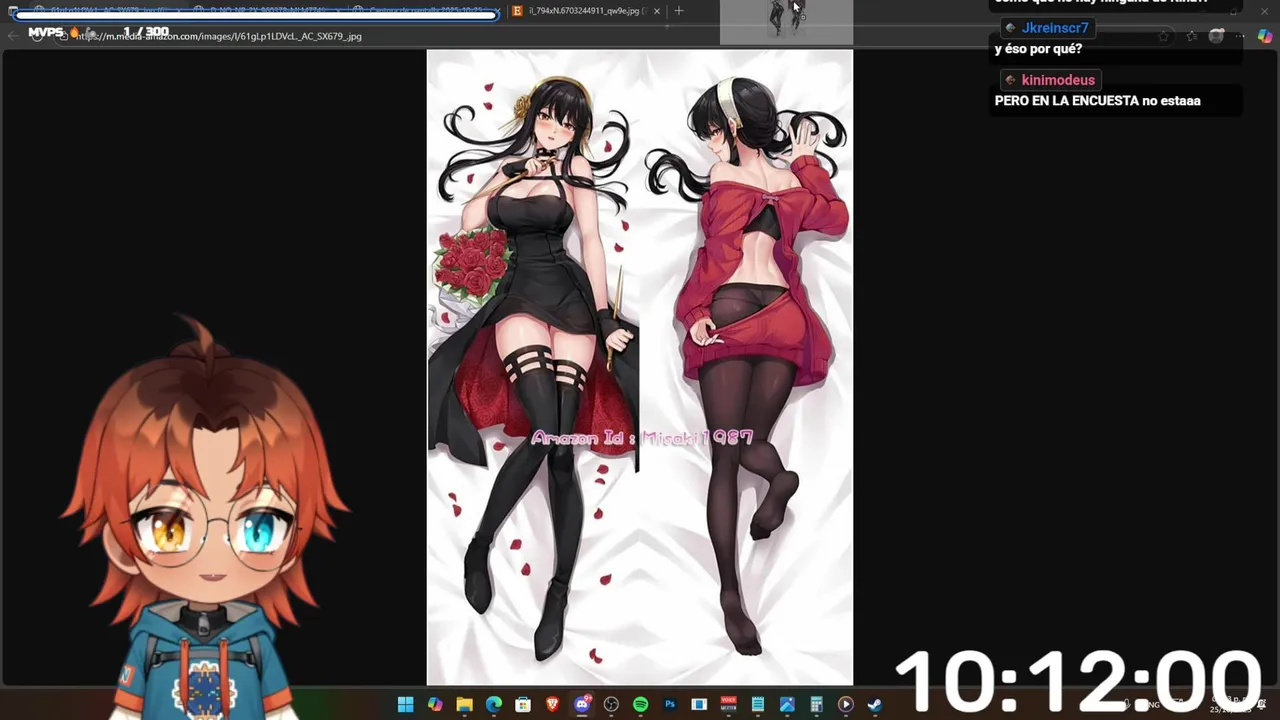Click username kinimodeus in chat overlay
Image resolution: width=1280 pixels, height=720 pixels.
tap(1058, 80)
